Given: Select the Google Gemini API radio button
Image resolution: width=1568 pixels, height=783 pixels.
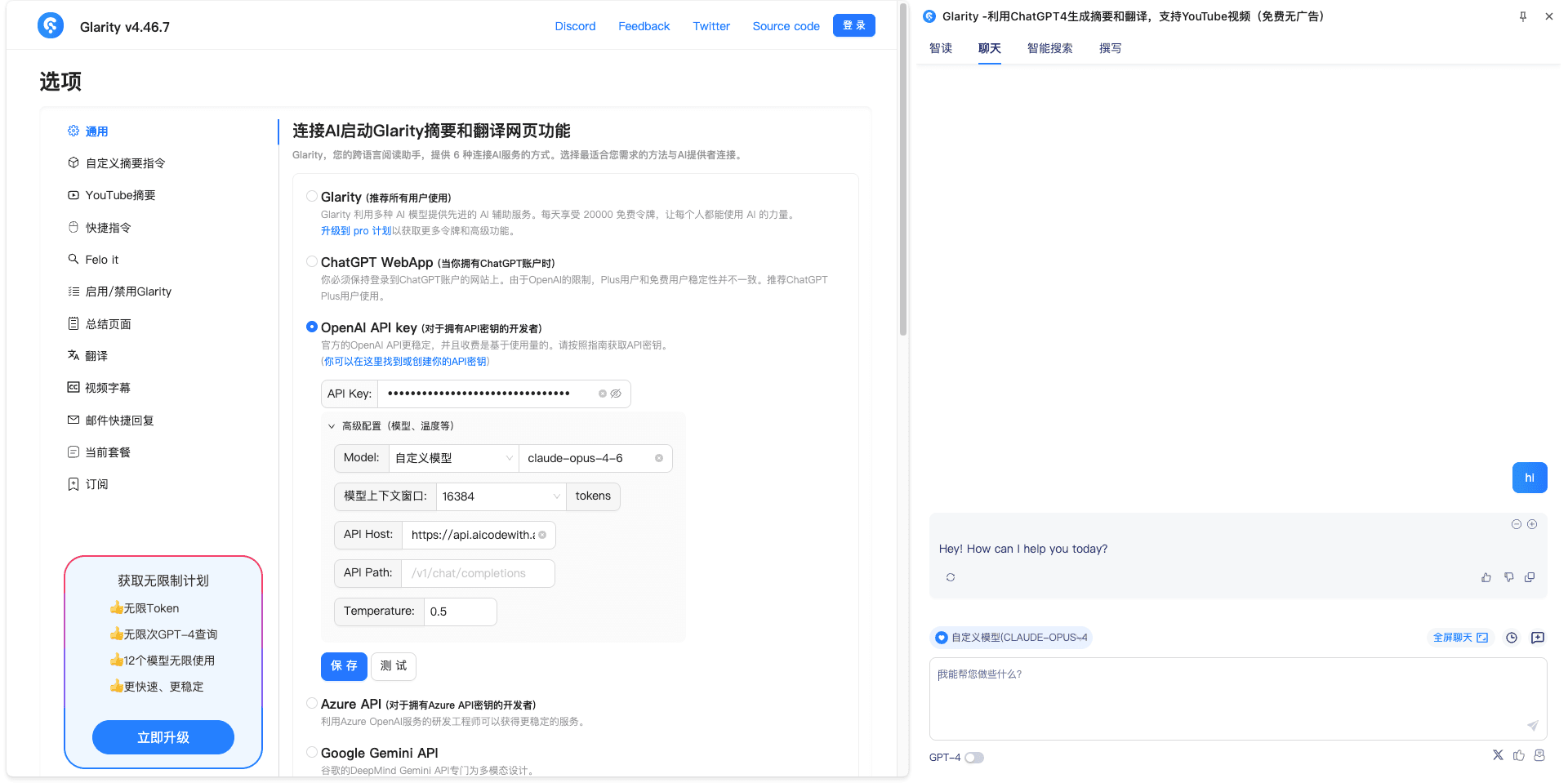Looking at the screenshot, I should tap(312, 752).
